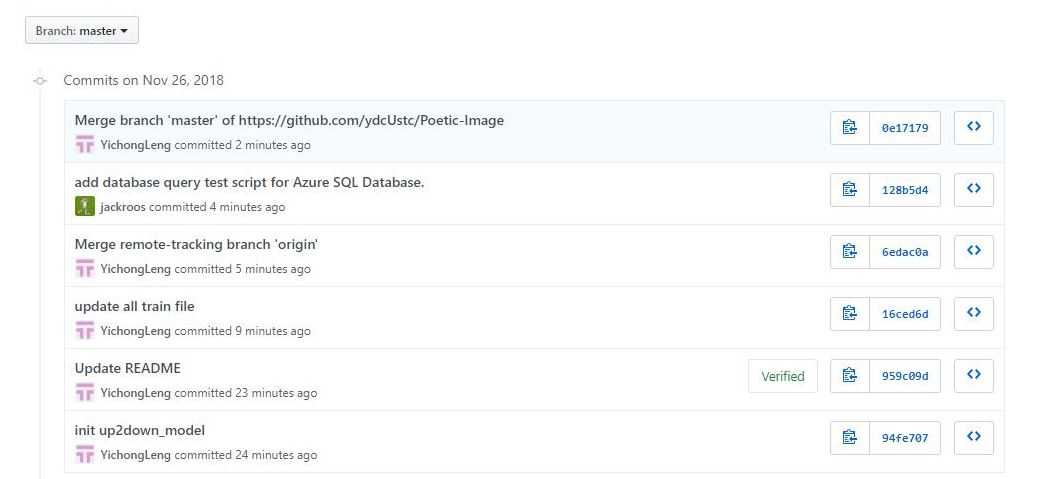This screenshot has height=479, width=1064.
Task: Copy full SHA for commit 959c09d
Action: coord(850,376)
